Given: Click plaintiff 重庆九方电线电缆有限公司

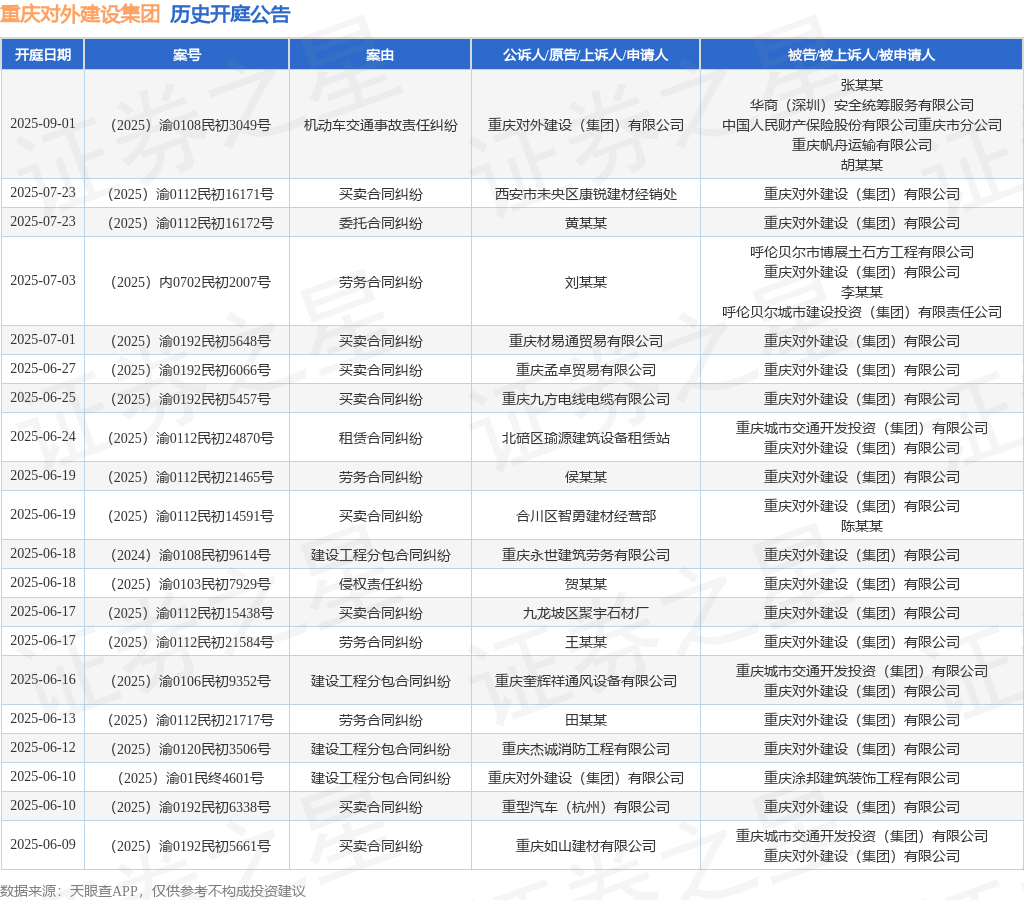Looking at the screenshot, I should [x=585, y=399].
